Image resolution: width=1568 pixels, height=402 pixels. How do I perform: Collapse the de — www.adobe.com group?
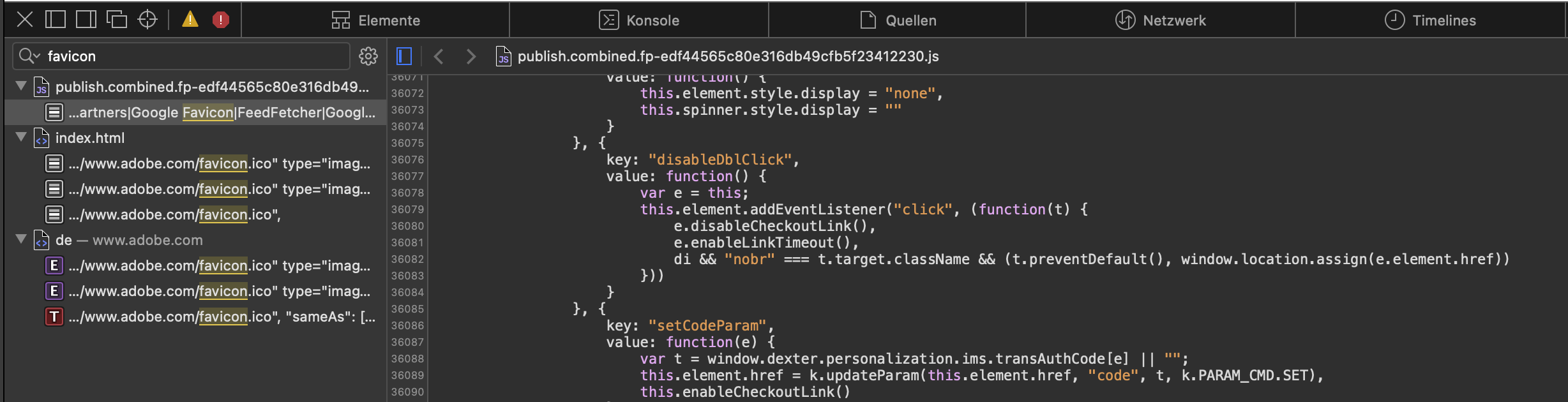(21, 239)
